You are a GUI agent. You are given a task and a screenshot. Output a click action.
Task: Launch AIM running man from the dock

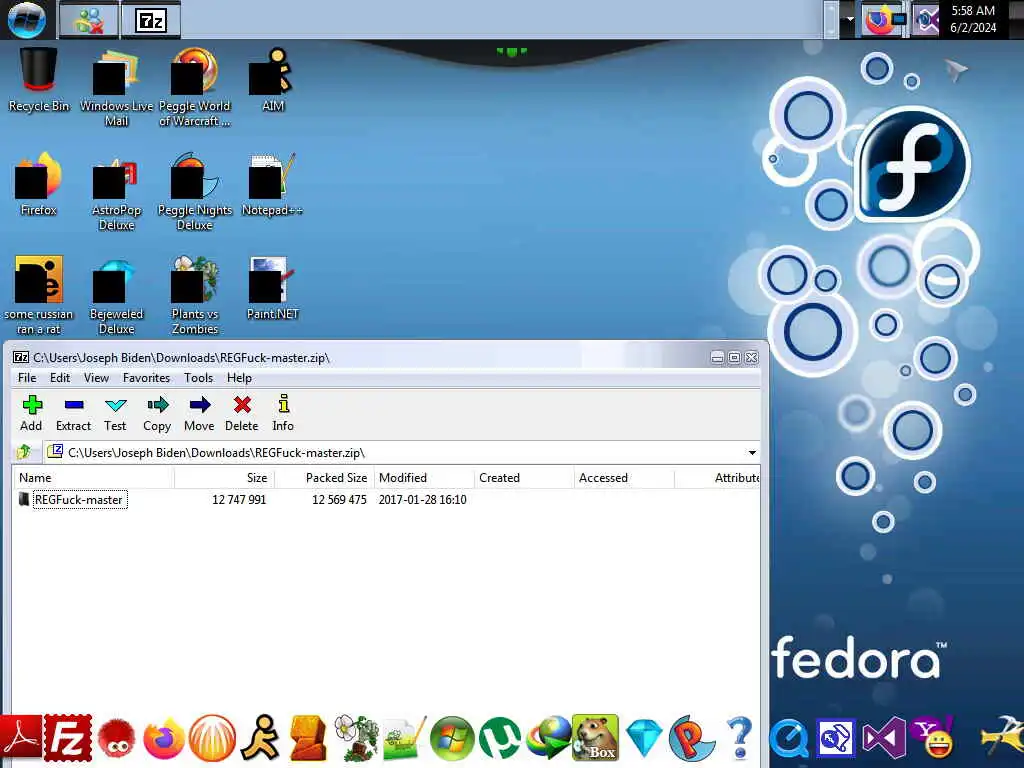[x=261, y=738]
